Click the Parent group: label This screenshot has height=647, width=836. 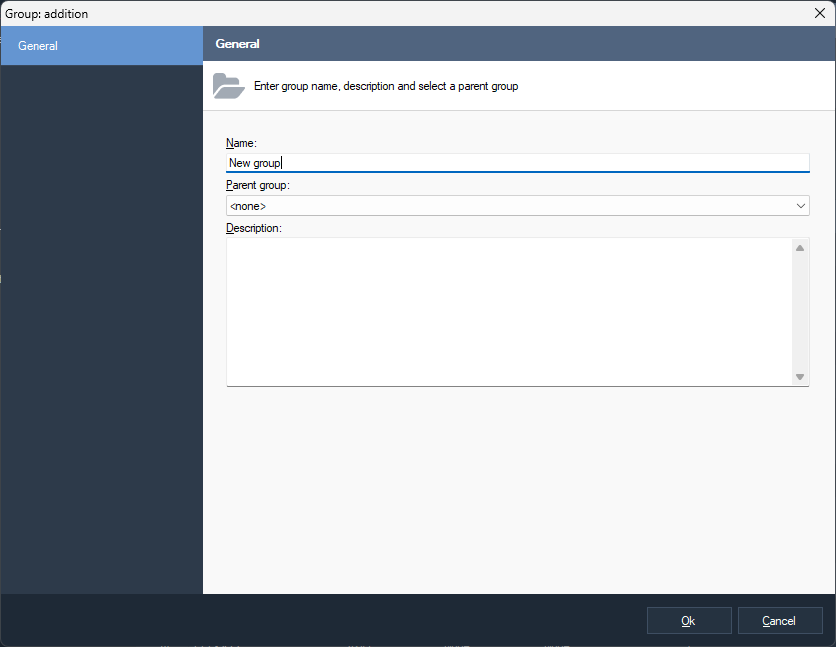258,186
